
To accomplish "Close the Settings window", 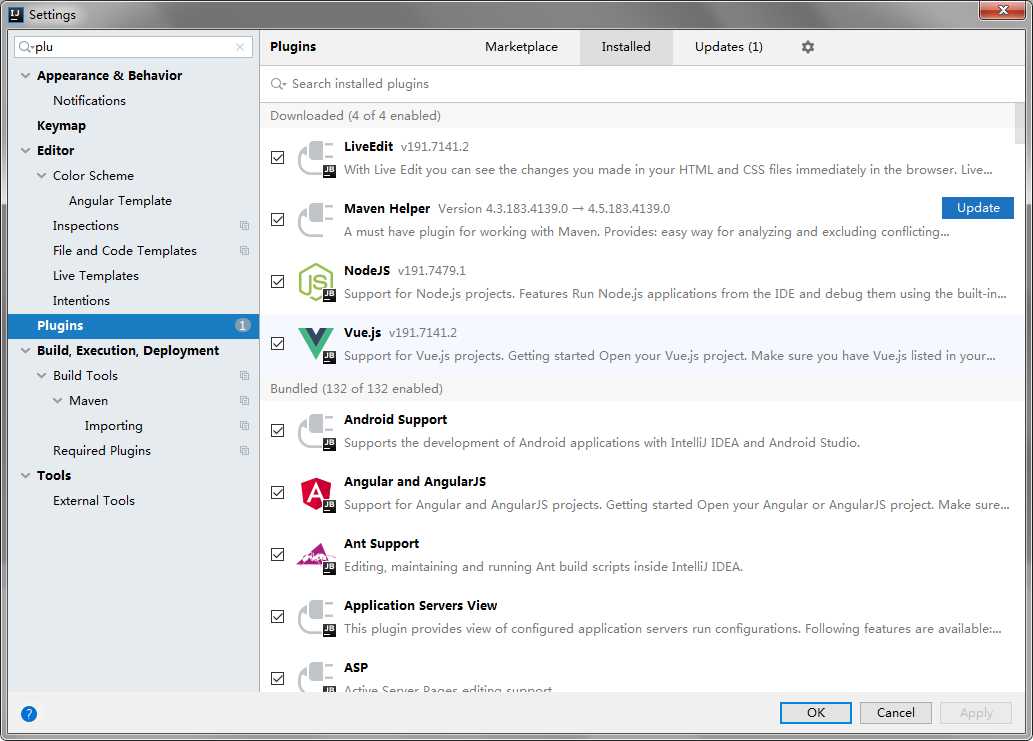I will (1002, 11).
